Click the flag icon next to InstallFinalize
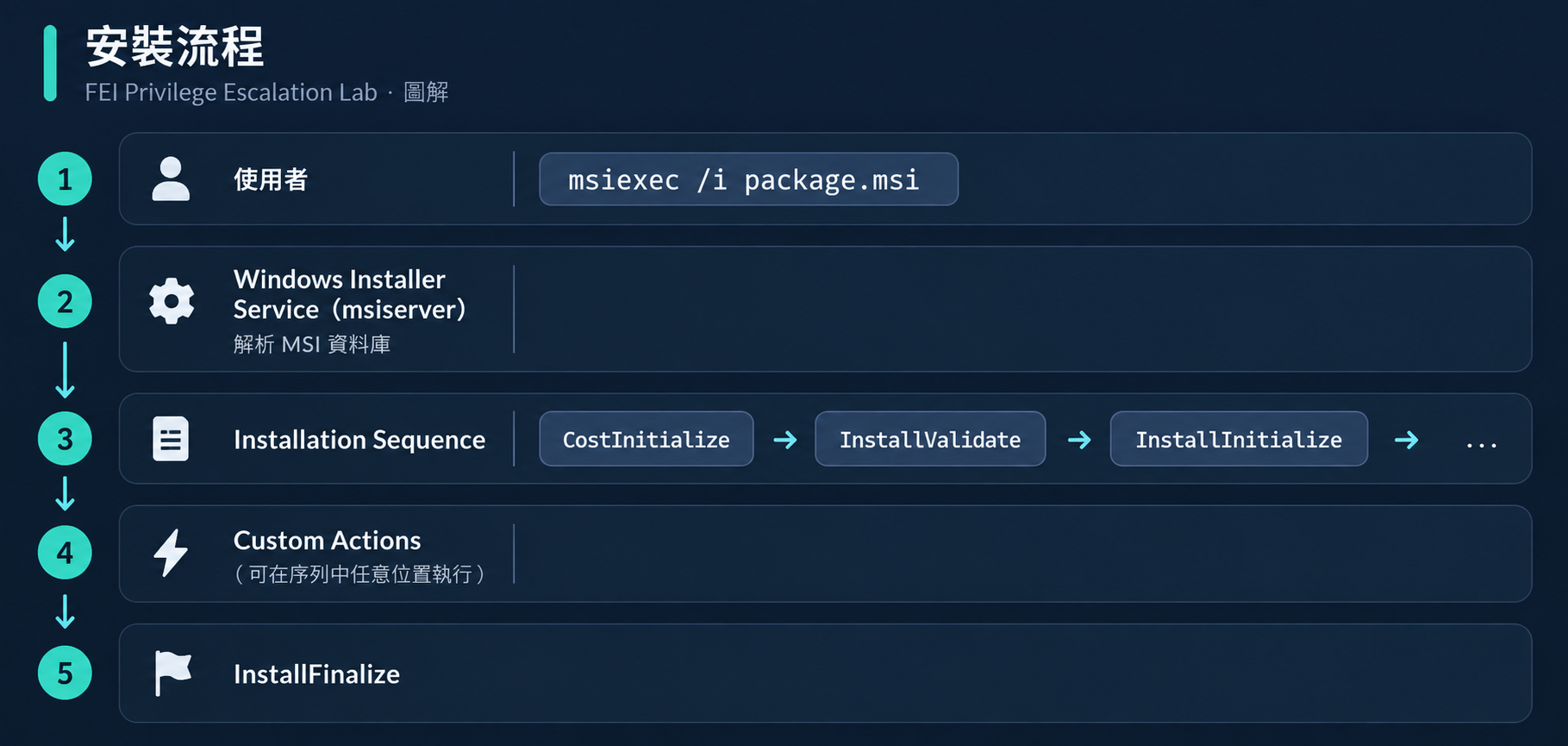The height and width of the screenshot is (746, 1568). coord(172,673)
